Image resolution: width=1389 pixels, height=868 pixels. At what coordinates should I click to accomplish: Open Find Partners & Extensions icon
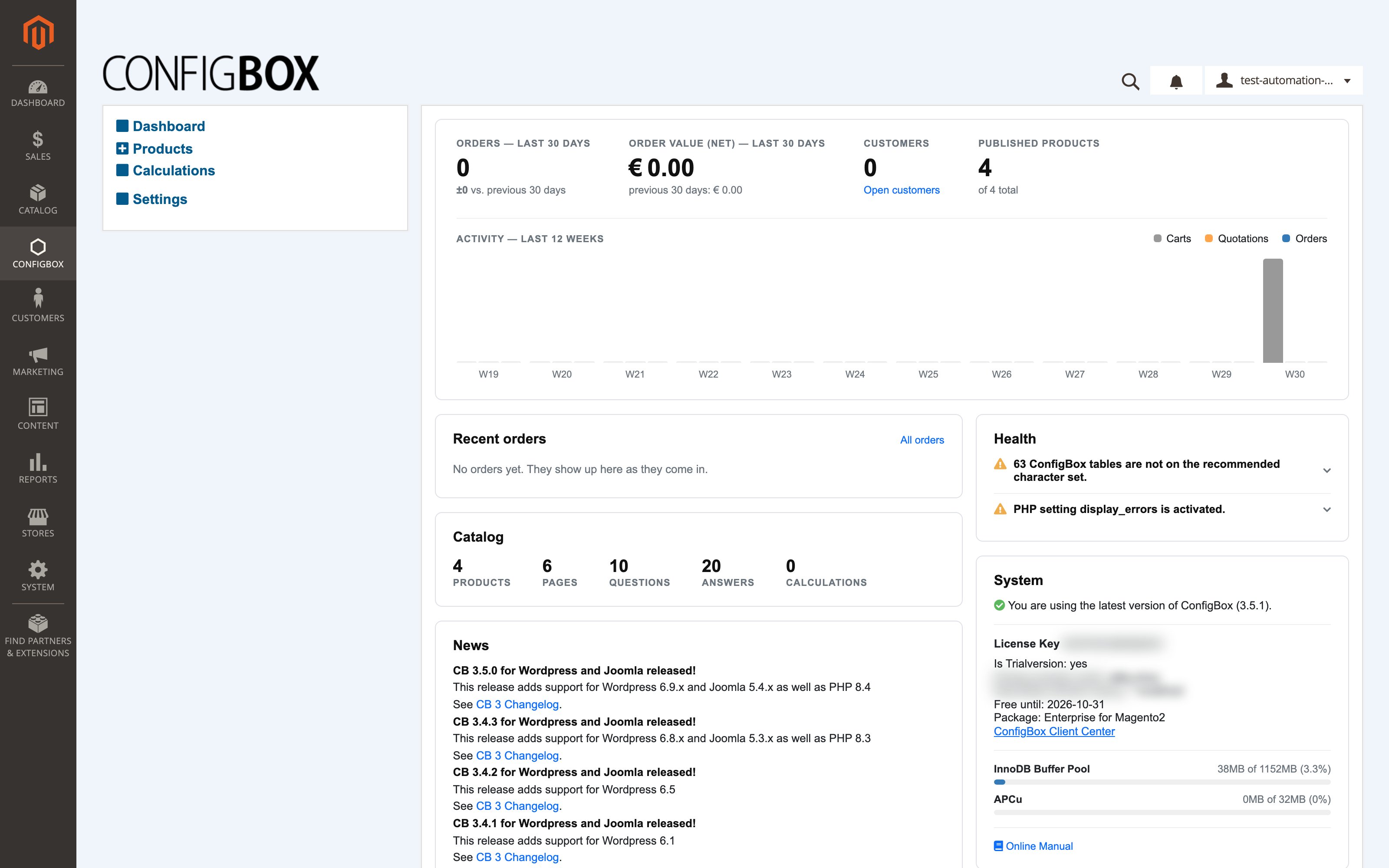[38, 624]
